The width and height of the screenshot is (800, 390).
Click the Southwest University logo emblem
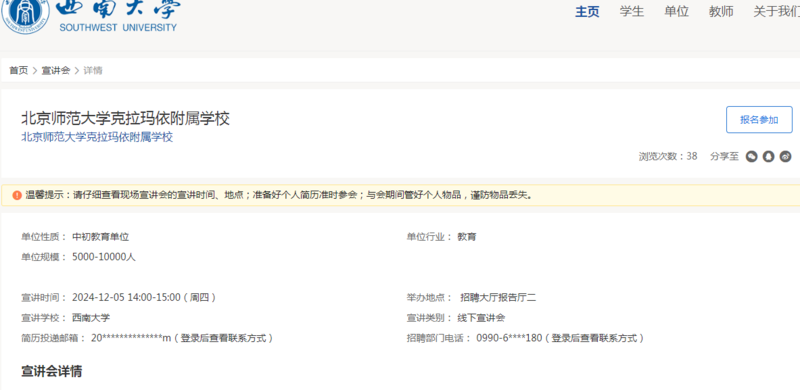[26, 16]
